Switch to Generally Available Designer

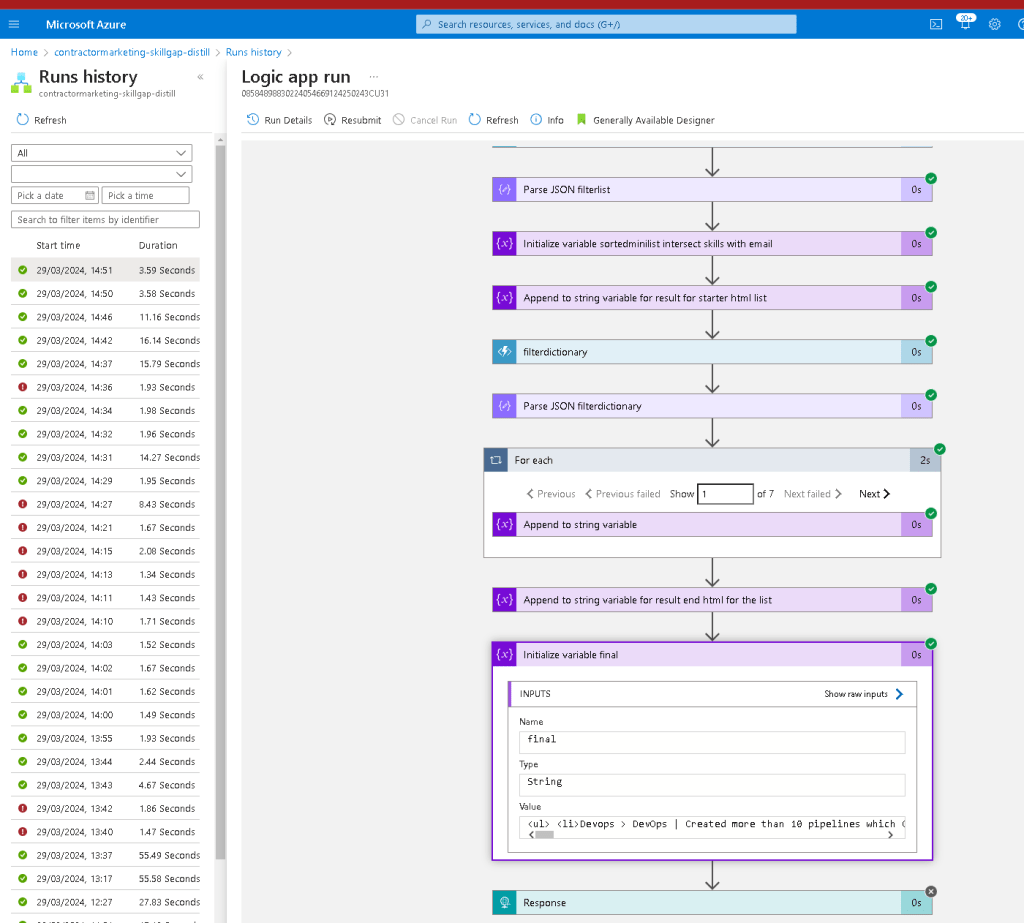coord(645,120)
